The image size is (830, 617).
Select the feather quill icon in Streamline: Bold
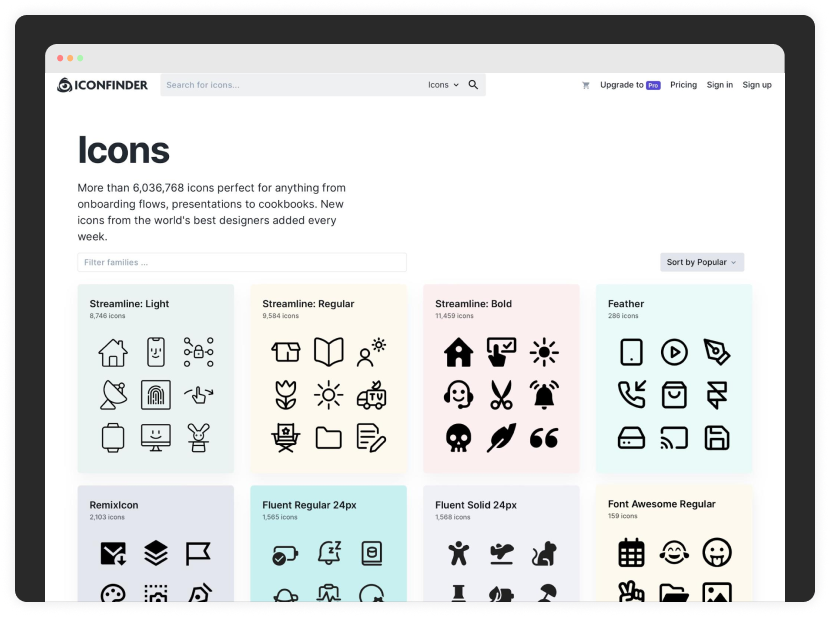[x=501, y=438]
